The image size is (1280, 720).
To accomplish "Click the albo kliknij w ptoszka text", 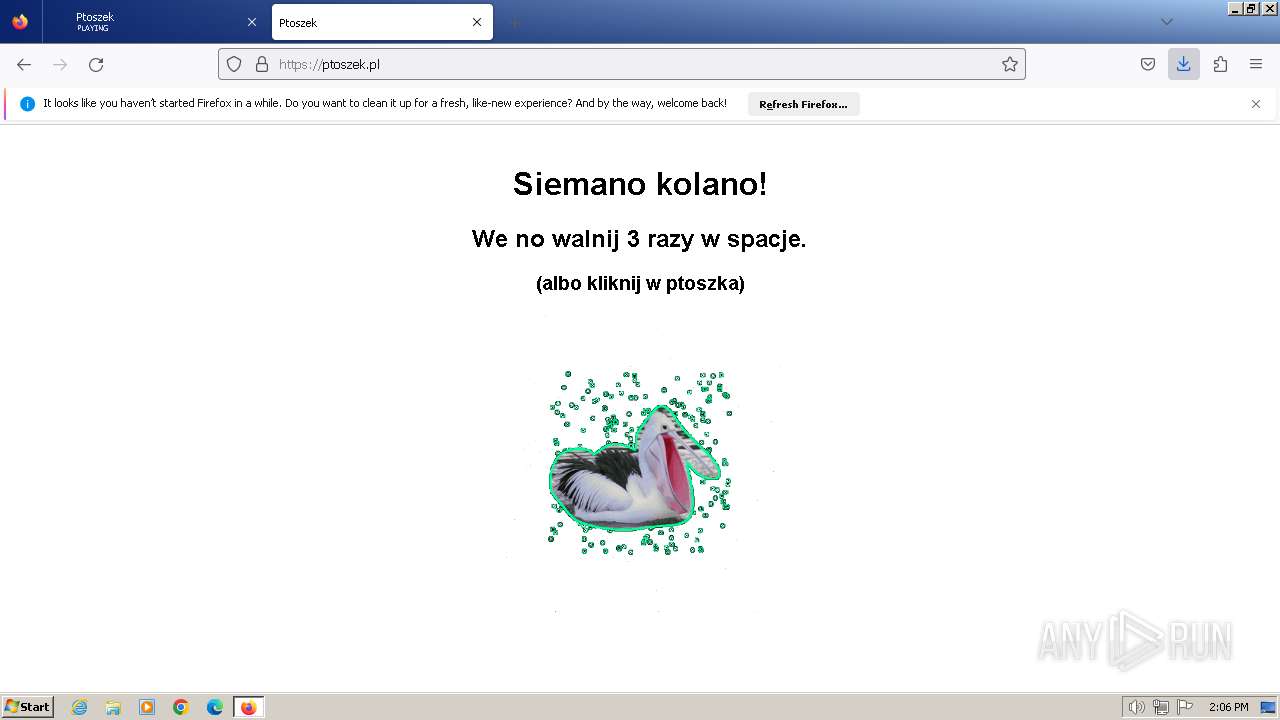I will [640, 283].
